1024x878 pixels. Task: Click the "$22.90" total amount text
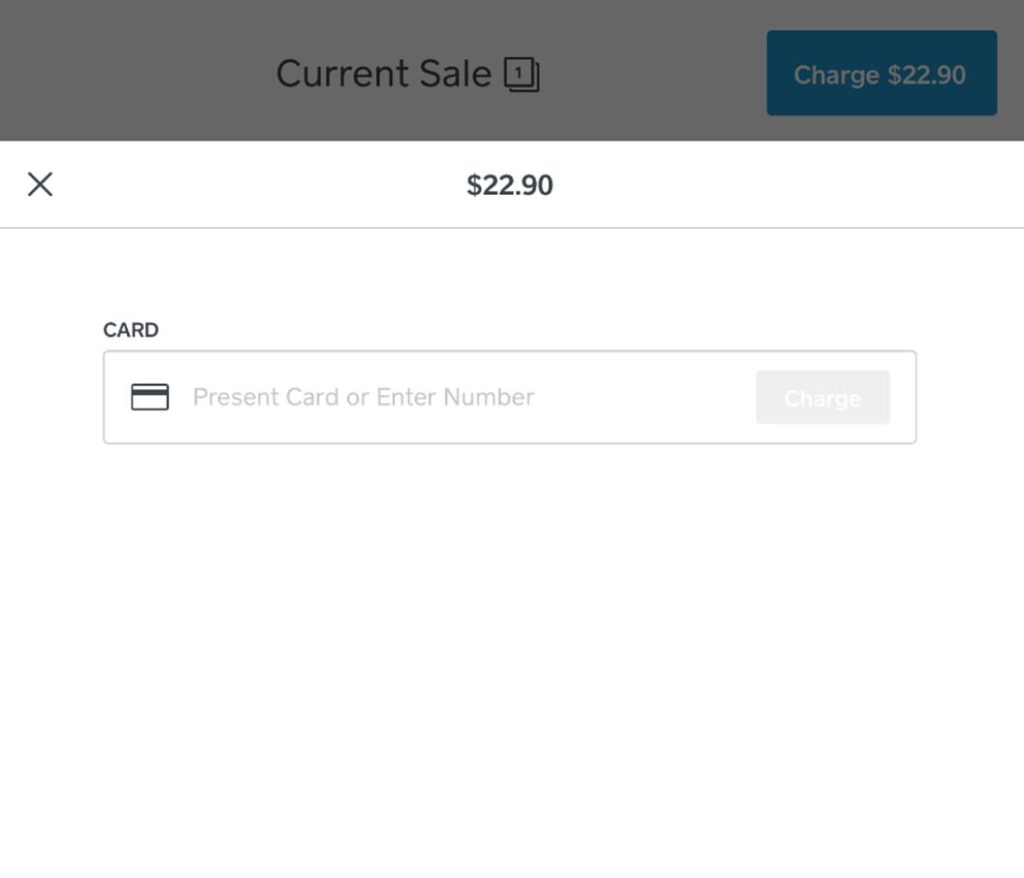(511, 185)
